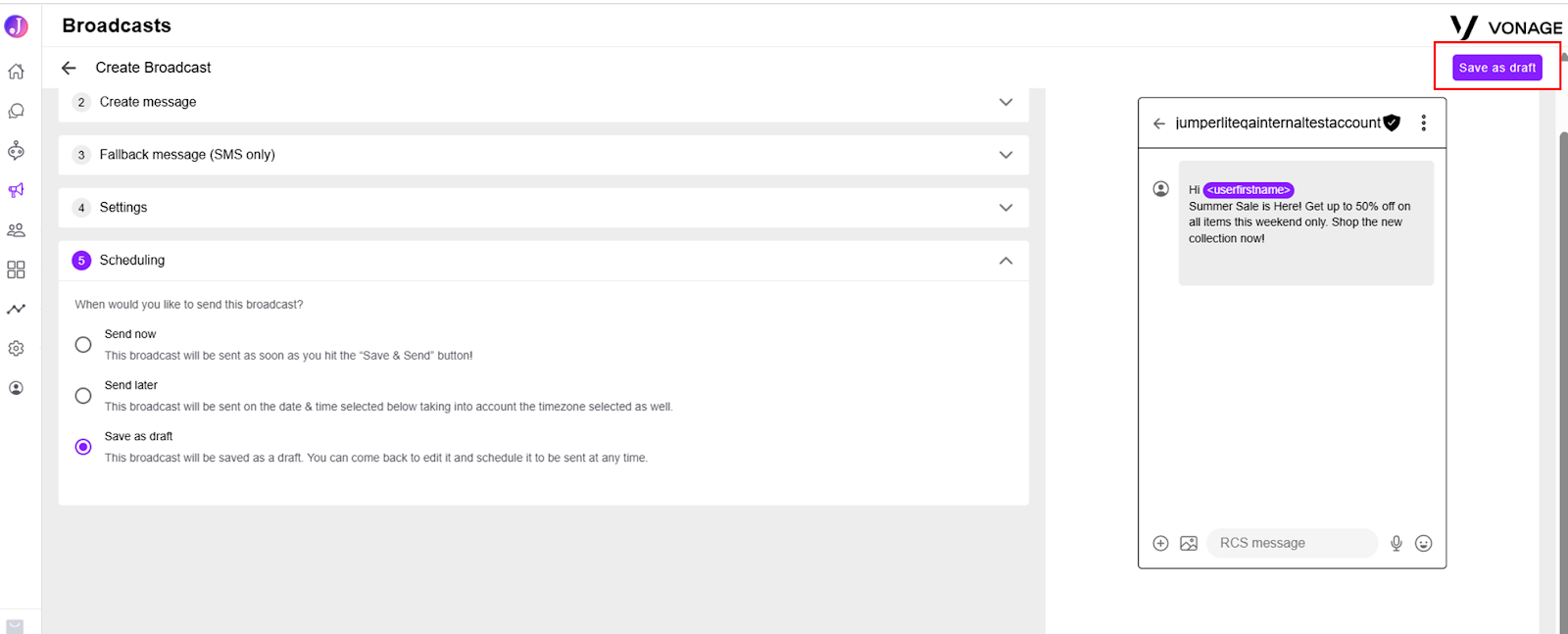Open the Settings step 4 header
1568x634 pixels.
point(544,208)
